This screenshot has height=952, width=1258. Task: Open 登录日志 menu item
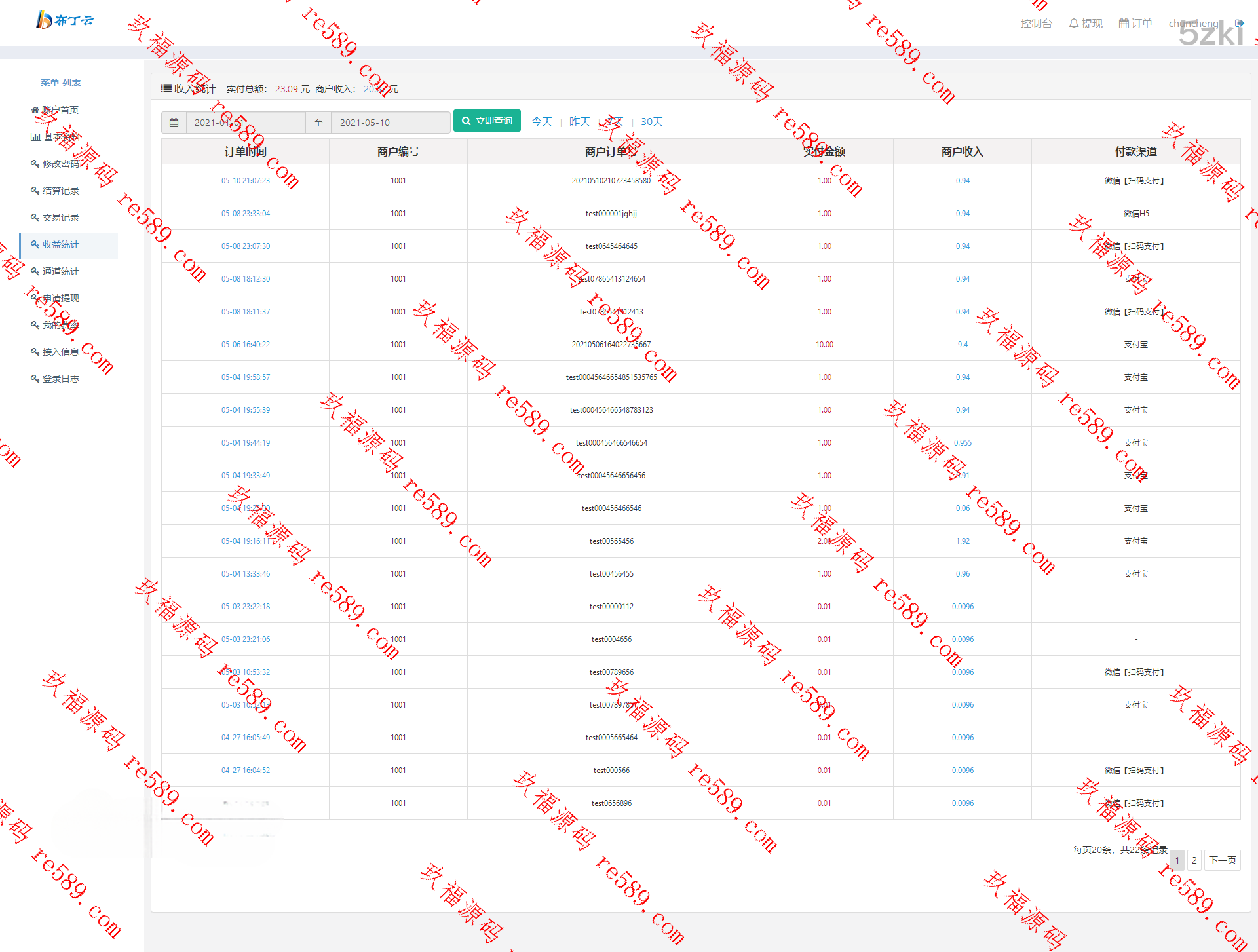coord(60,379)
